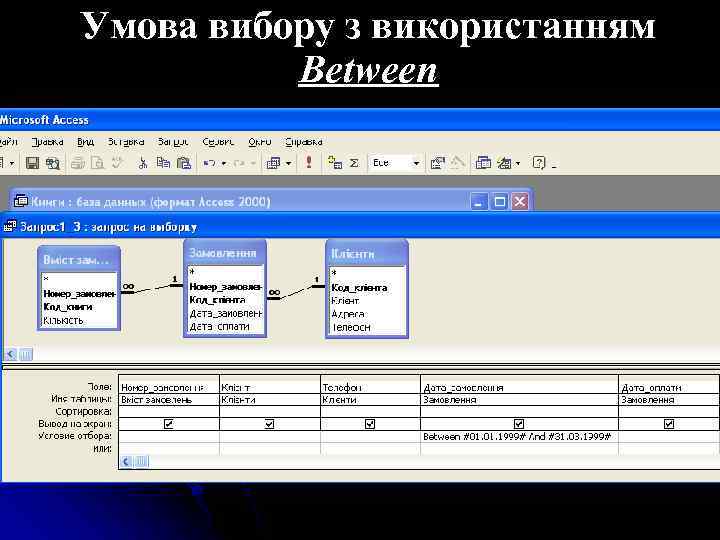
Task: Open the Сервис menu
Action: click(x=218, y=142)
